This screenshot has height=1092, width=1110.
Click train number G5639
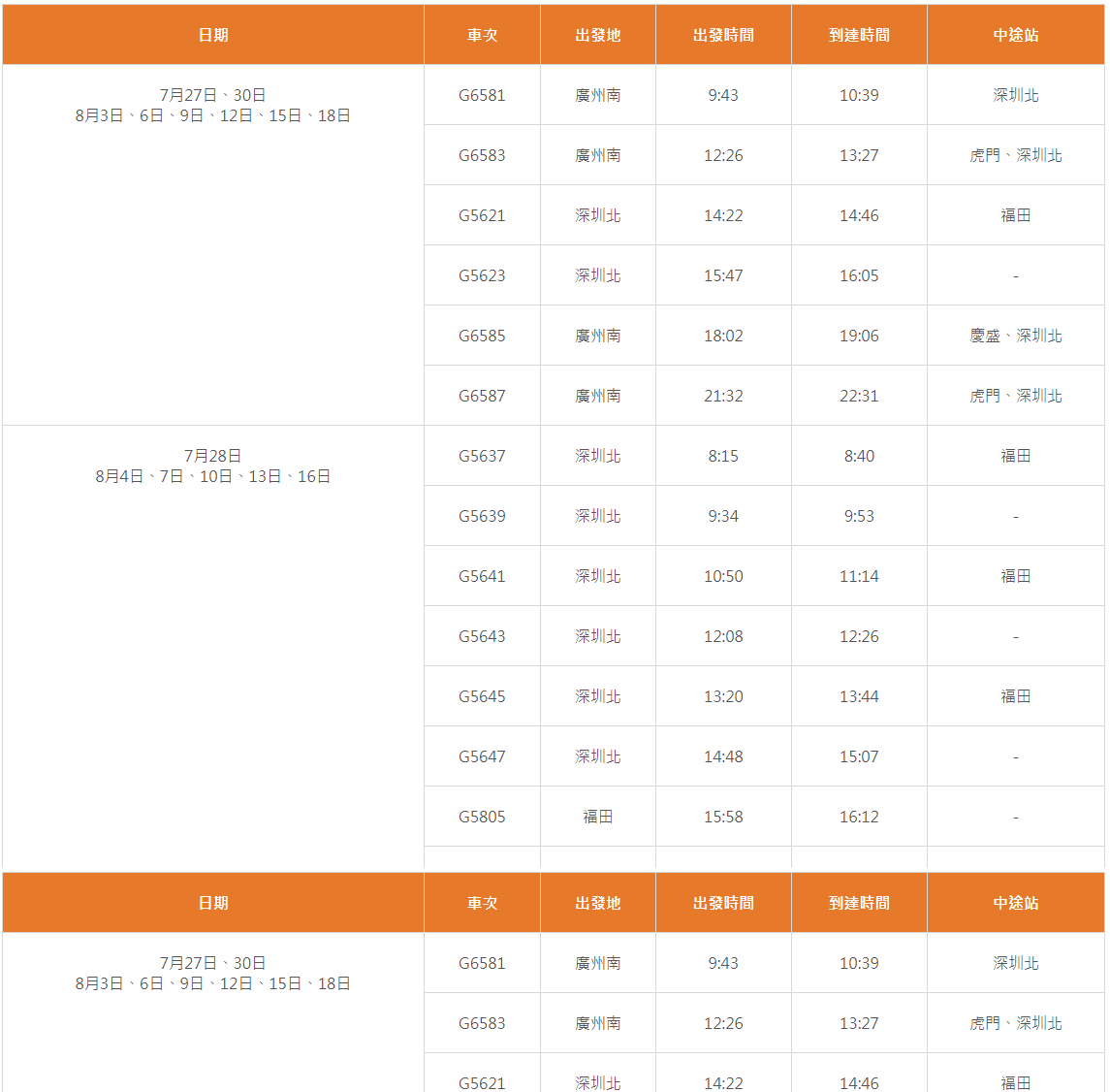click(482, 516)
